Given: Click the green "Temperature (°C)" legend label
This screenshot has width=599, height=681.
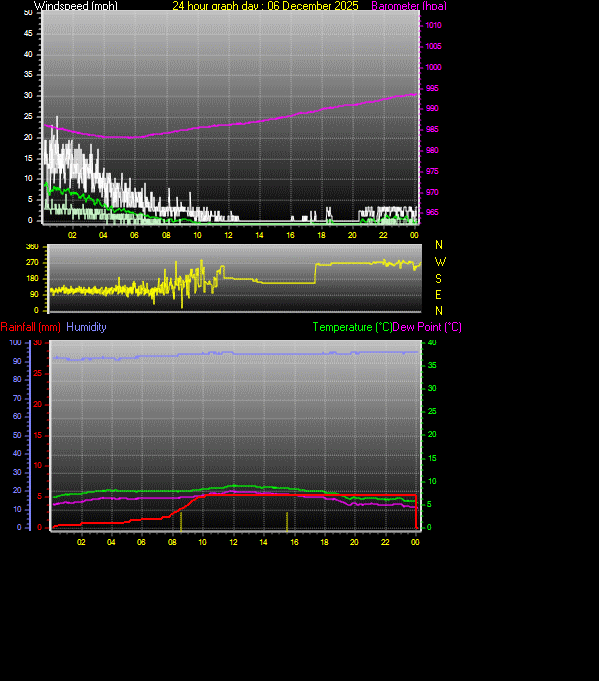Looking at the screenshot, I should (x=352, y=327).
